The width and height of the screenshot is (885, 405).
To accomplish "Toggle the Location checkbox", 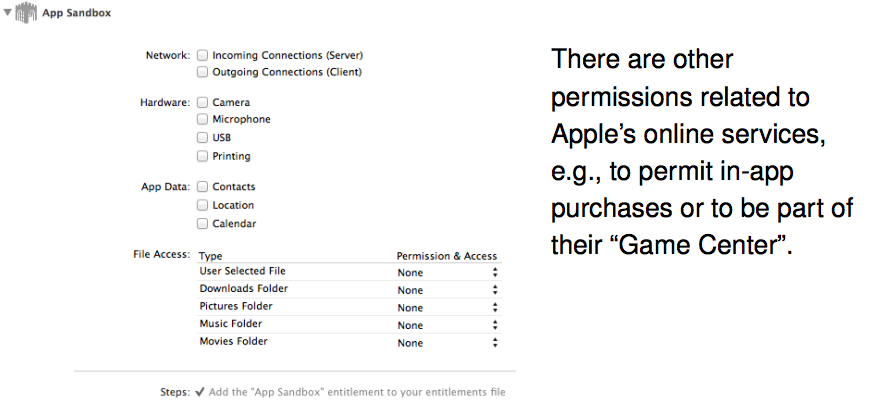I will tap(203, 205).
